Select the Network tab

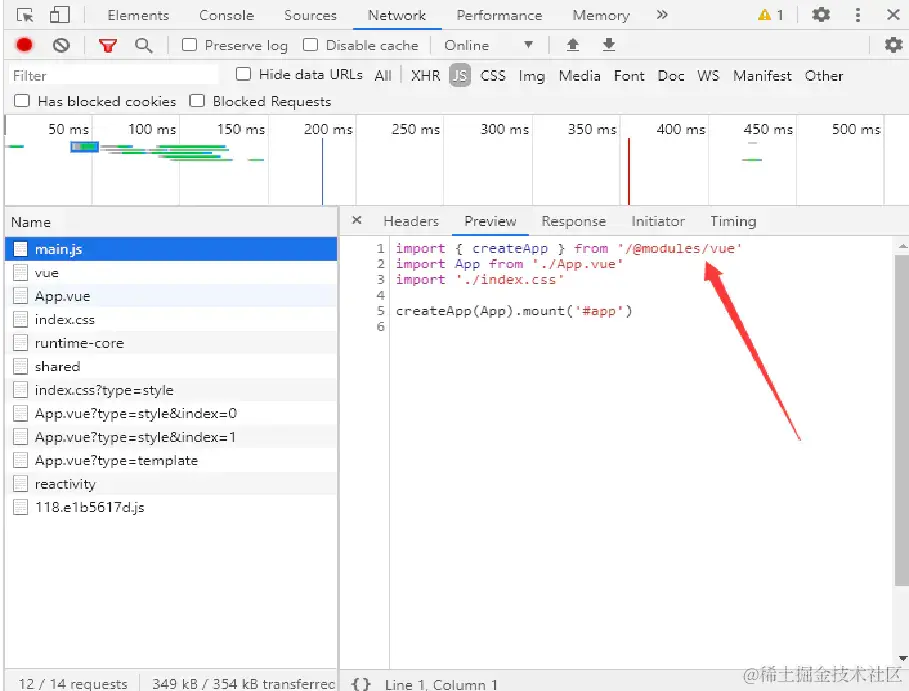tap(397, 15)
